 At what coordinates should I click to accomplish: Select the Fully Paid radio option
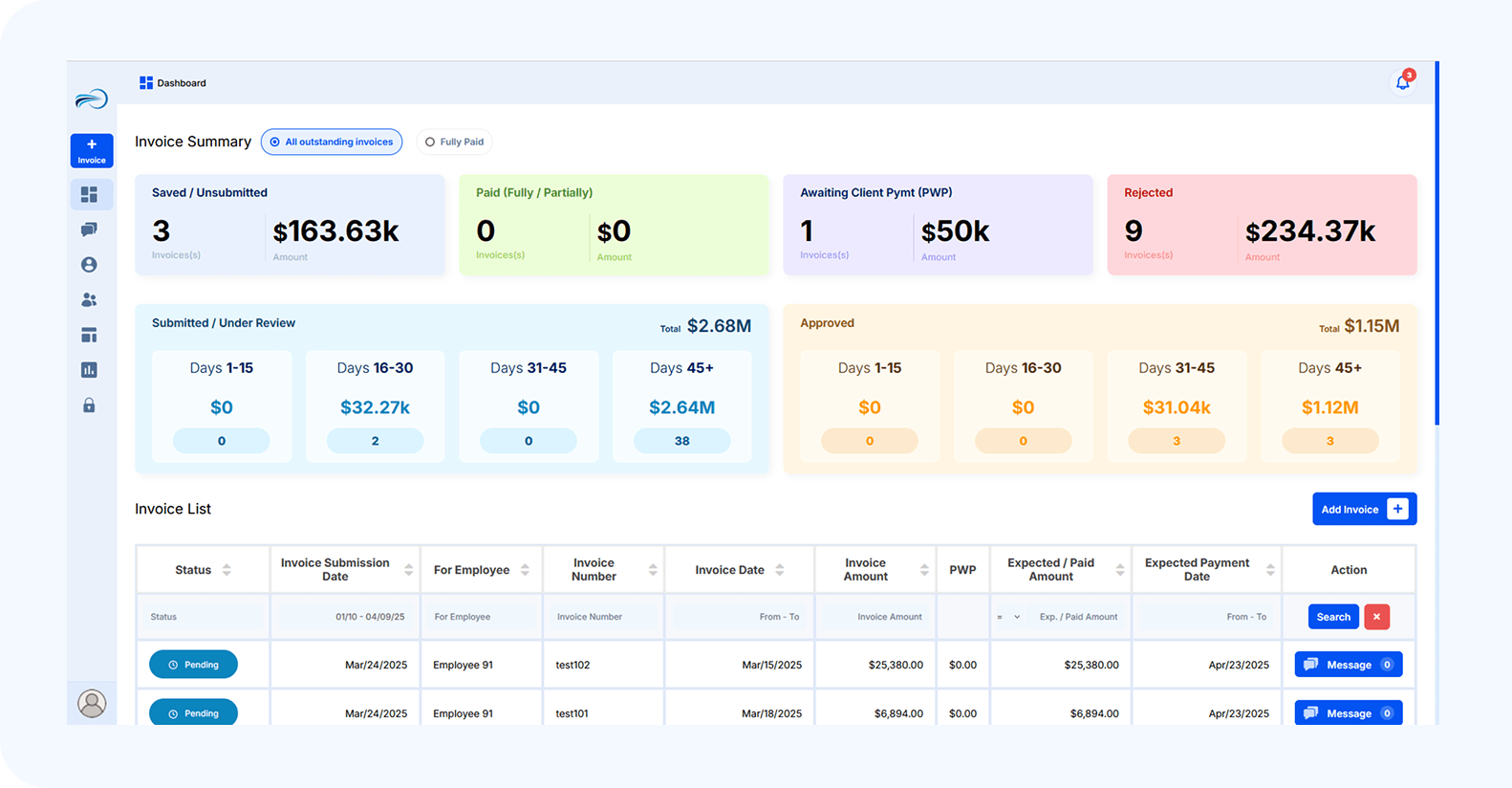point(455,142)
